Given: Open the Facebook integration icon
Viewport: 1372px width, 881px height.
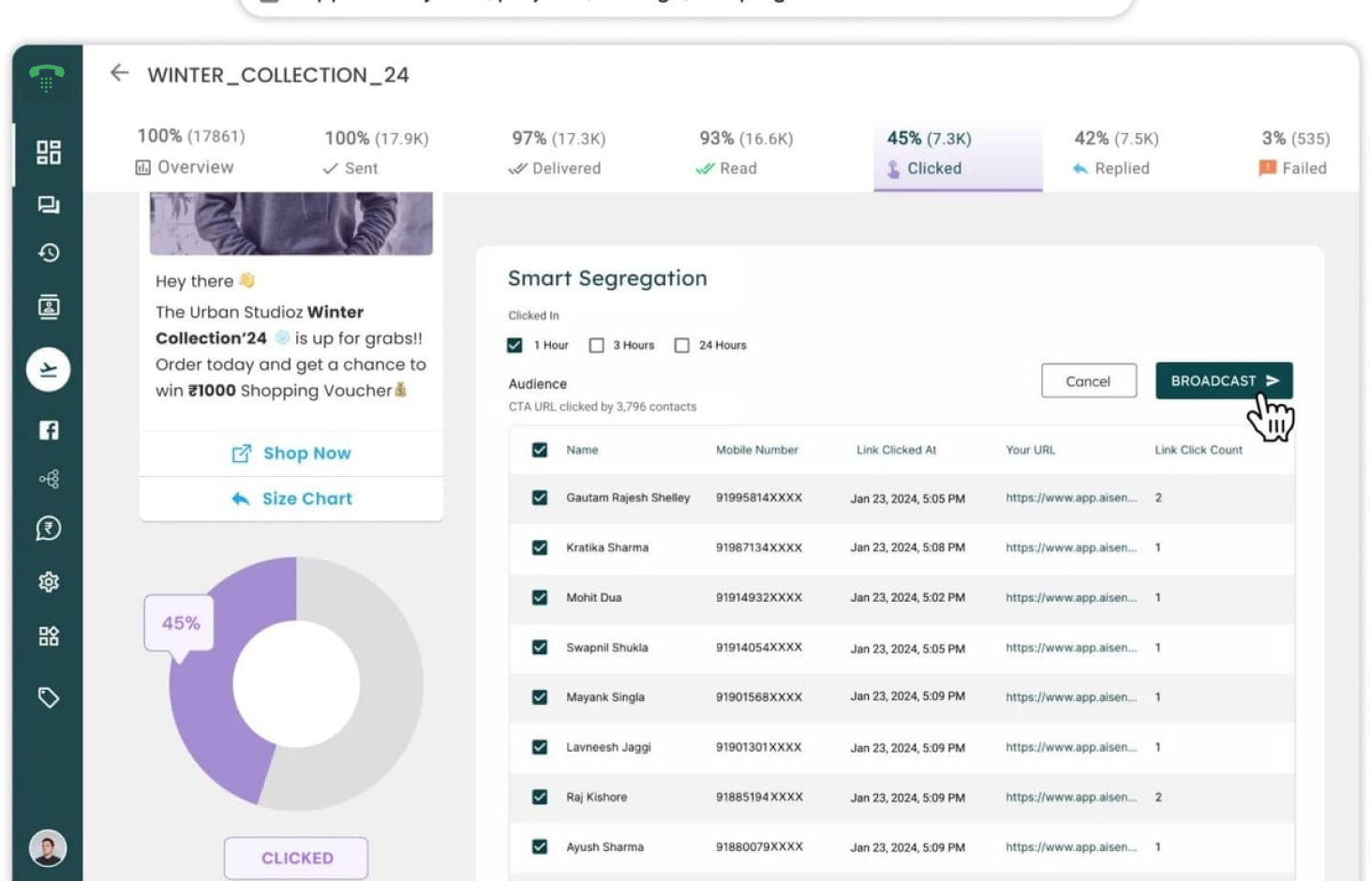Looking at the screenshot, I should tap(48, 430).
